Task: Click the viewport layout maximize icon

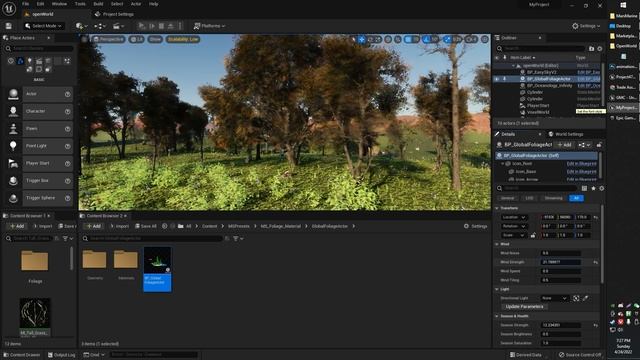Action: pos(485,39)
